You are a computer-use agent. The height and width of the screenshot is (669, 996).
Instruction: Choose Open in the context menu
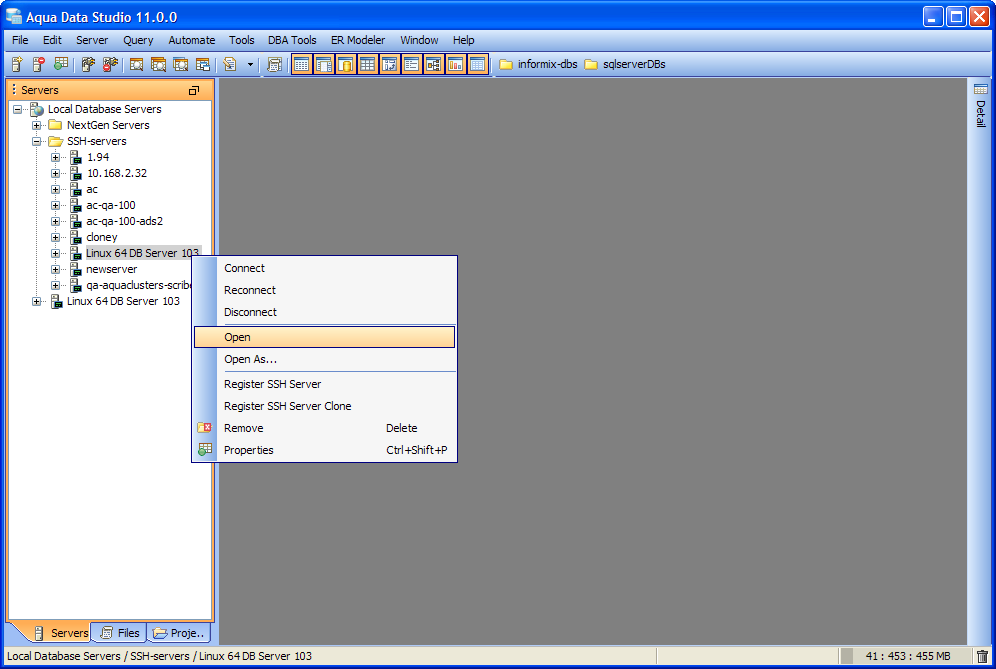click(325, 337)
